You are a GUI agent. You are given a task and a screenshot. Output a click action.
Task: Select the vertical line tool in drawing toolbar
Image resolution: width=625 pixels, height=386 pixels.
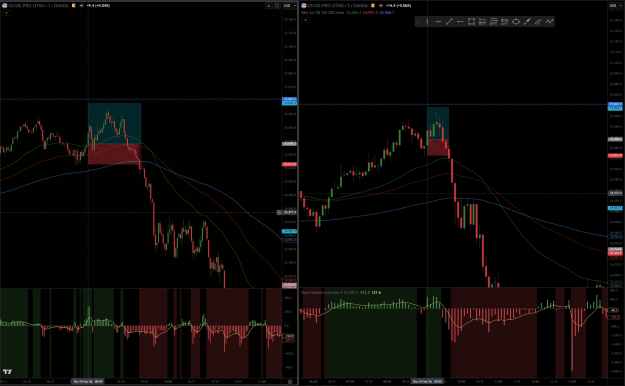pos(427,22)
